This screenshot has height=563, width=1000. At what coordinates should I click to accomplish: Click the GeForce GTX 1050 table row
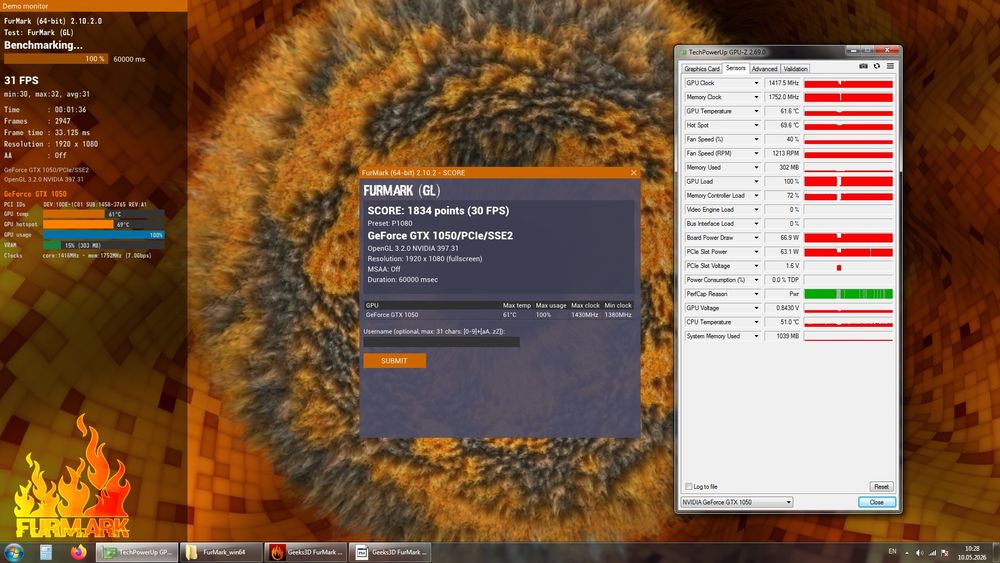(x=498, y=315)
